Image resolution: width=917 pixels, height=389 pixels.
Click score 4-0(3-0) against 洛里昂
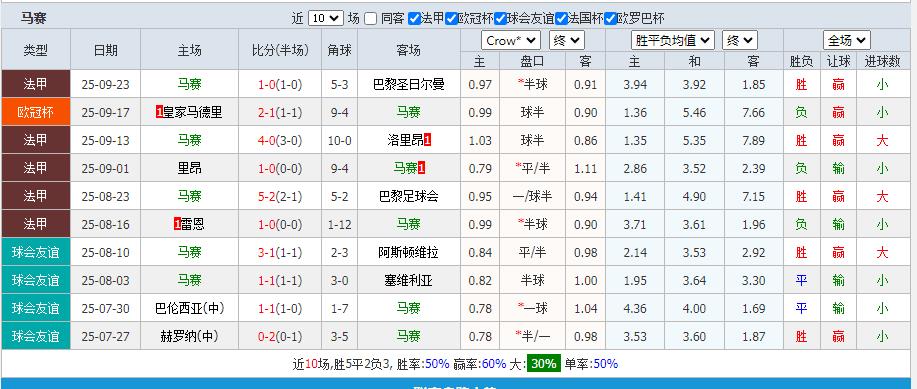click(280, 141)
